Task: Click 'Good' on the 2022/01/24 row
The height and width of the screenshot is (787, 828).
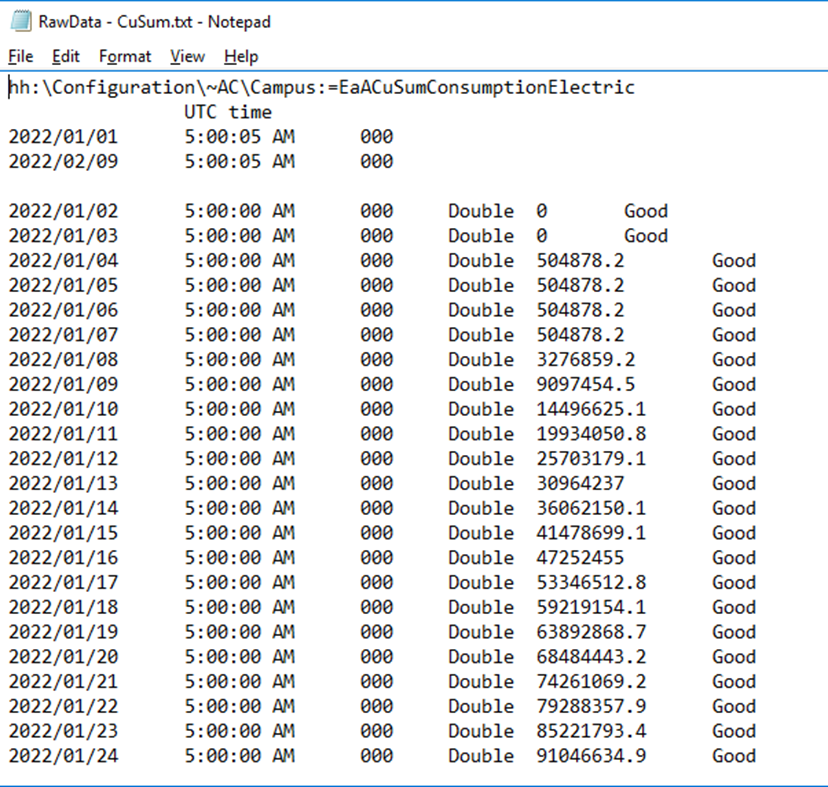Action: 734,757
